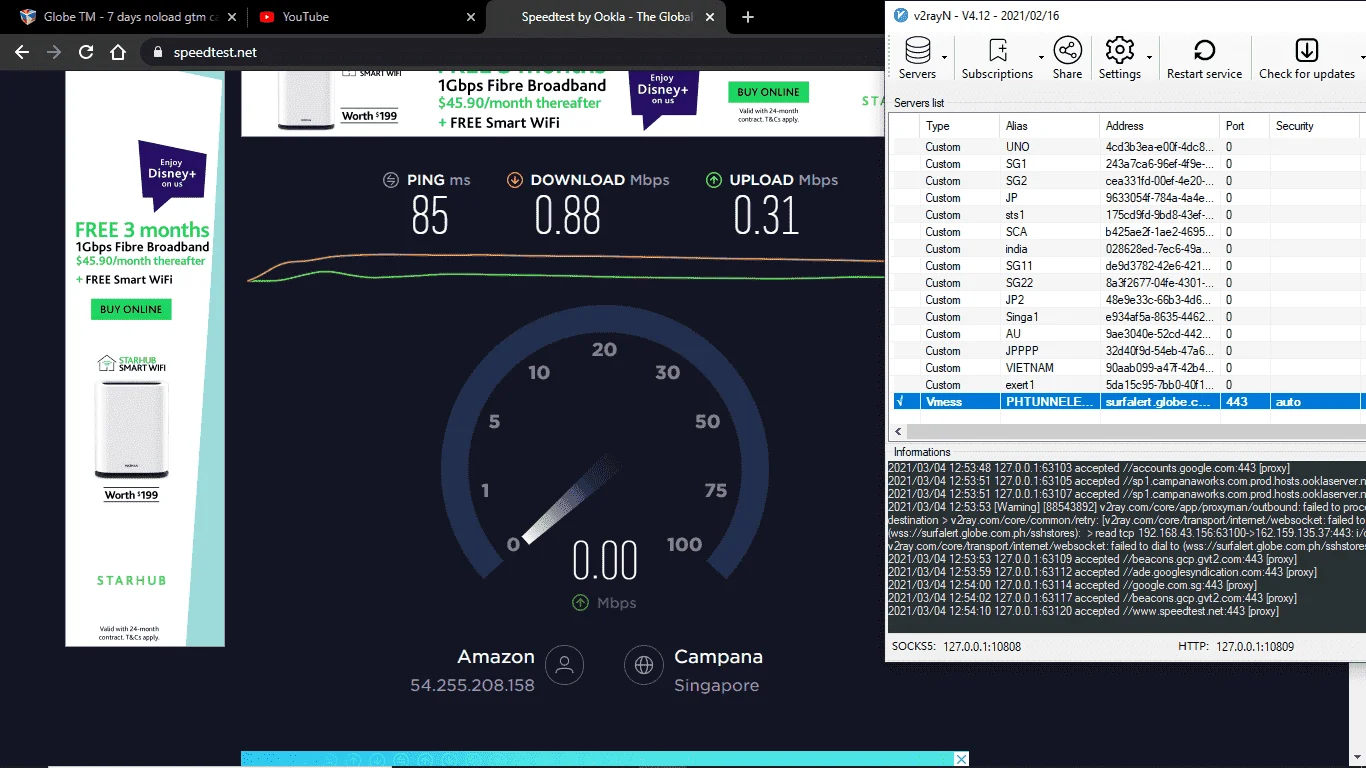Screen dimensions: 1366x768
Task: Select the AU server row
Action: point(1125,334)
